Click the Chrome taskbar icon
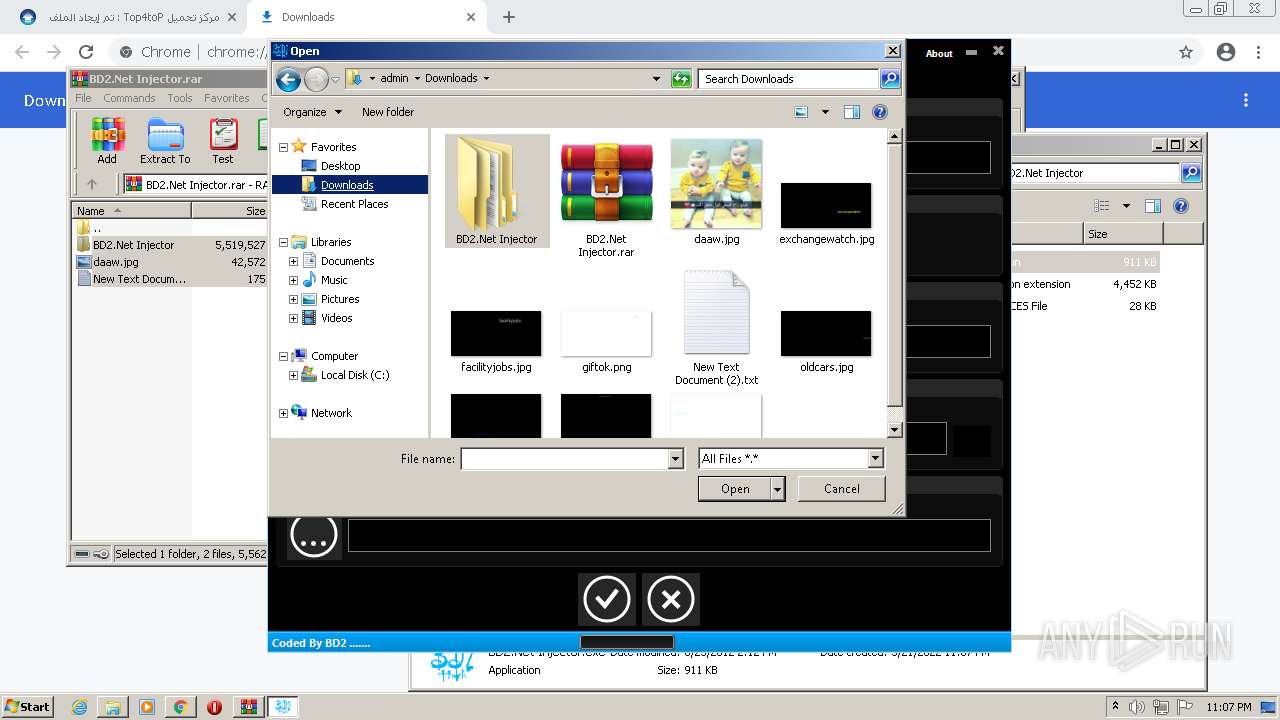The height and width of the screenshot is (720, 1280). coord(180,707)
